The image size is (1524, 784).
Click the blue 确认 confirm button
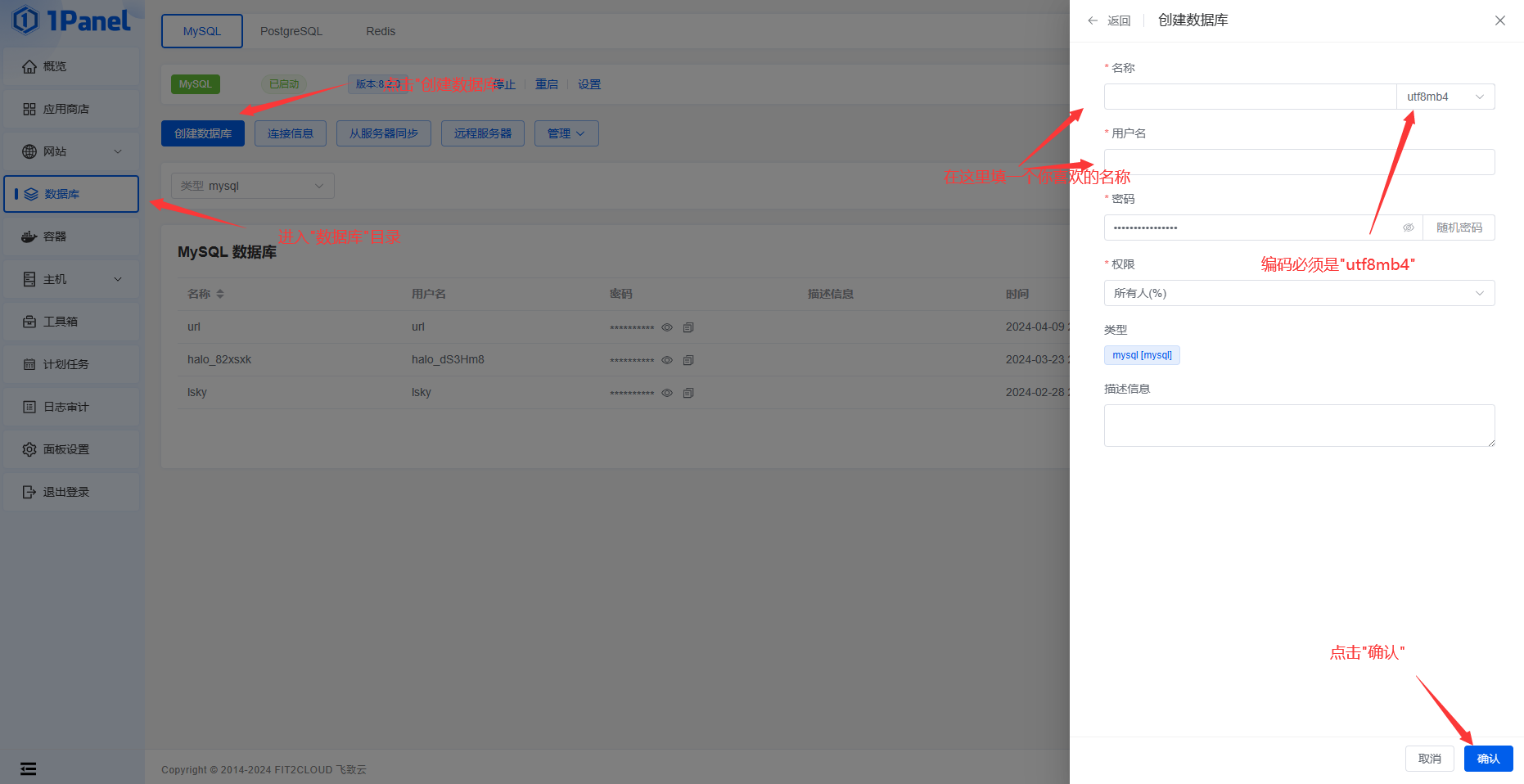pos(1488,759)
